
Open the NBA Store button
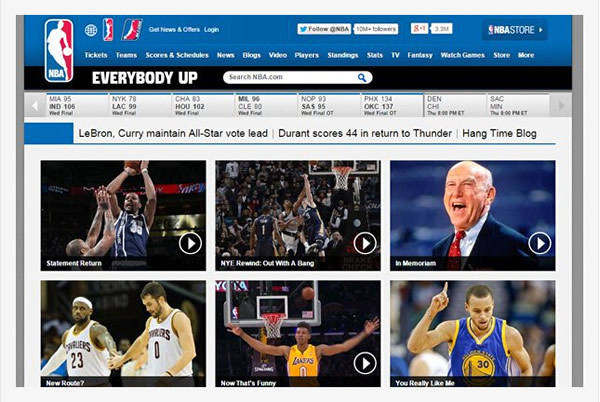[x=514, y=30]
